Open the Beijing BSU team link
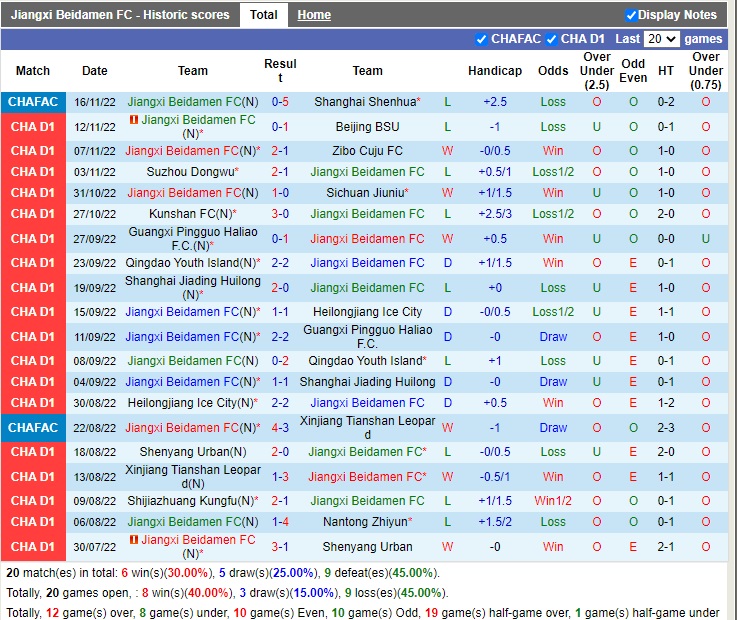 367,127
